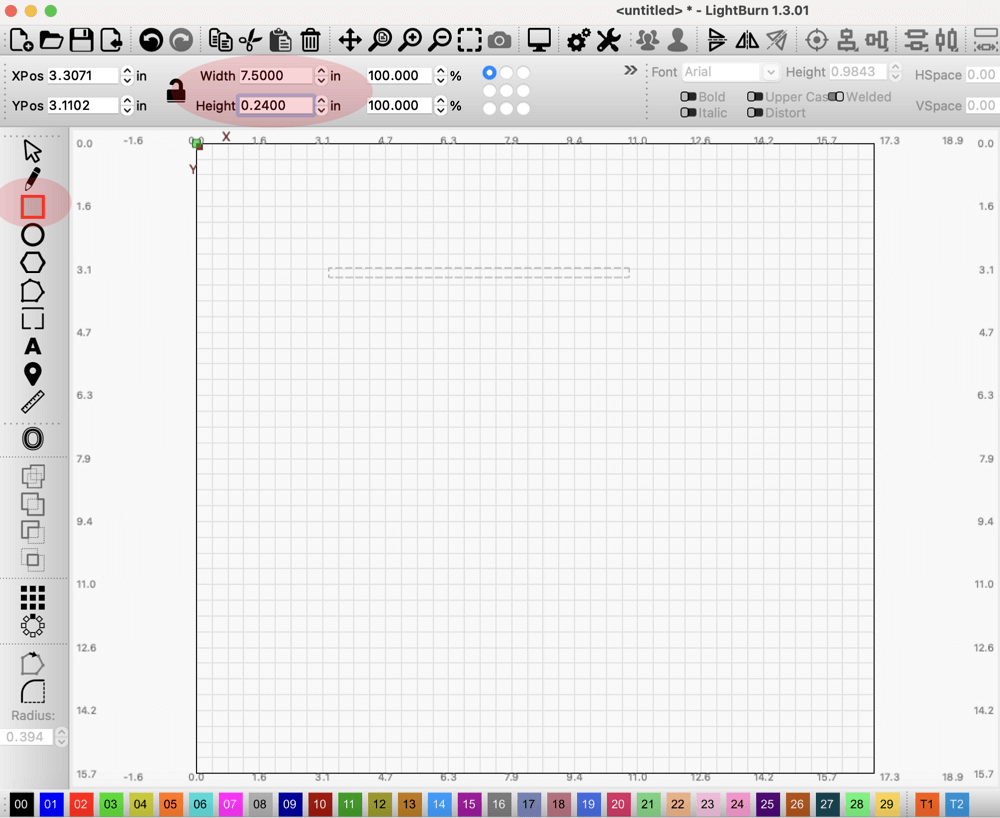Choose the Text tool
This screenshot has height=818, width=1000.
(x=33, y=347)
